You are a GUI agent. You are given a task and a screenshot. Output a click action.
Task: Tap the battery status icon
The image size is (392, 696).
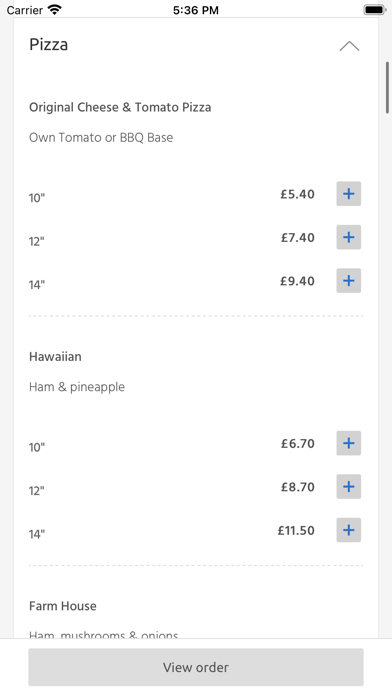click(375, 9)
